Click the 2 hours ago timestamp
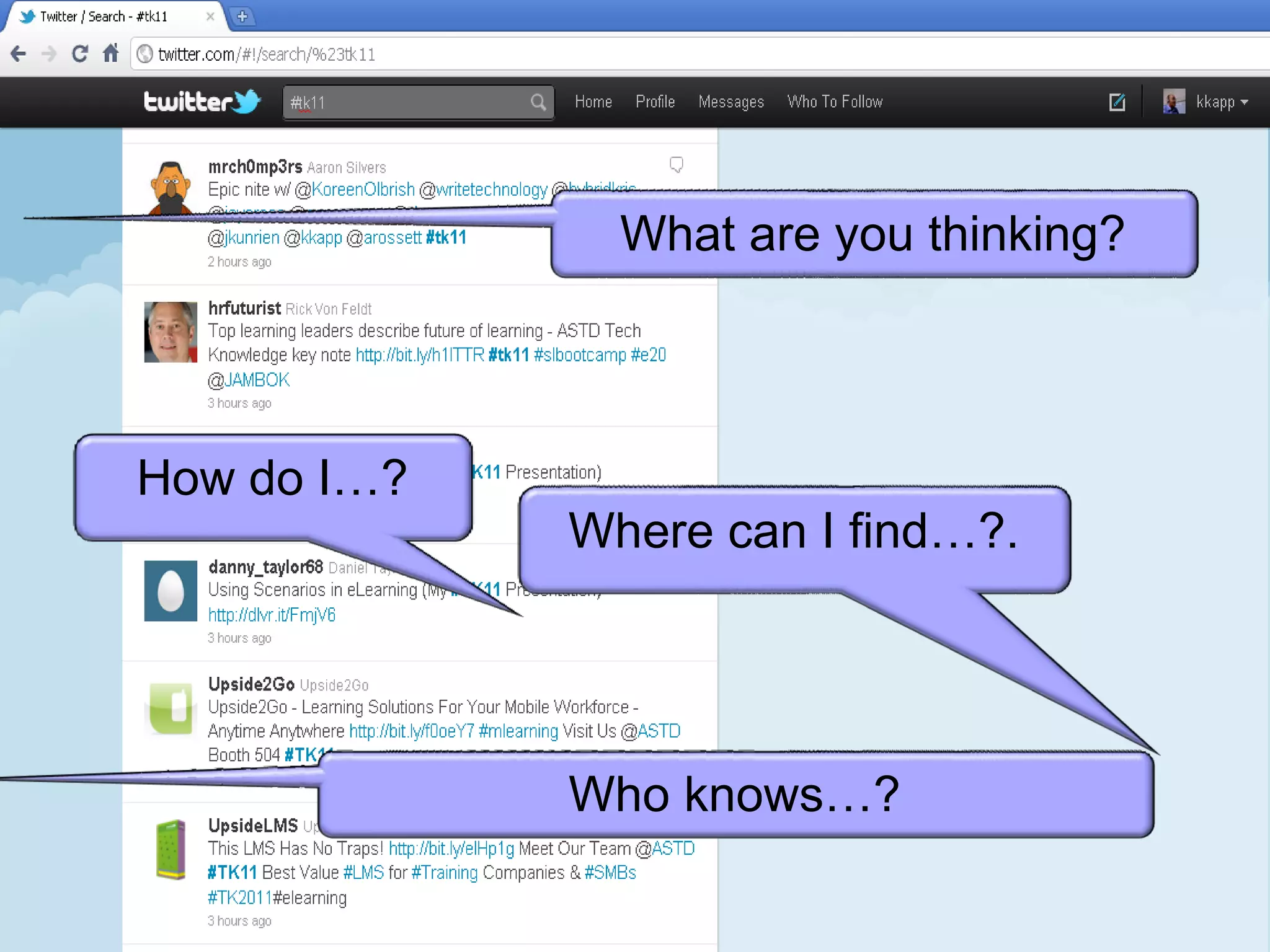Viewport: 1270px width, 952px height. [239, 262]
